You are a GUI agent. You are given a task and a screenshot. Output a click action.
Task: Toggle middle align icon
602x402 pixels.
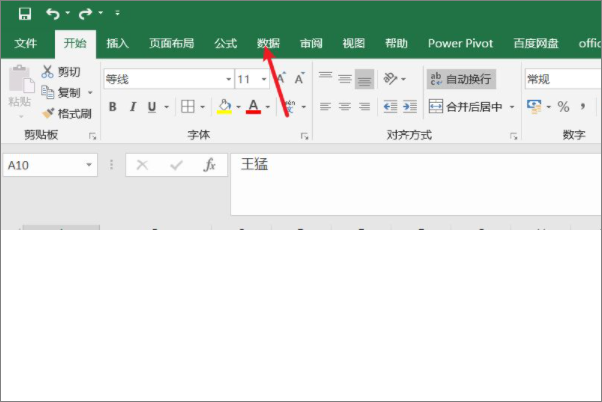[345, 79]
